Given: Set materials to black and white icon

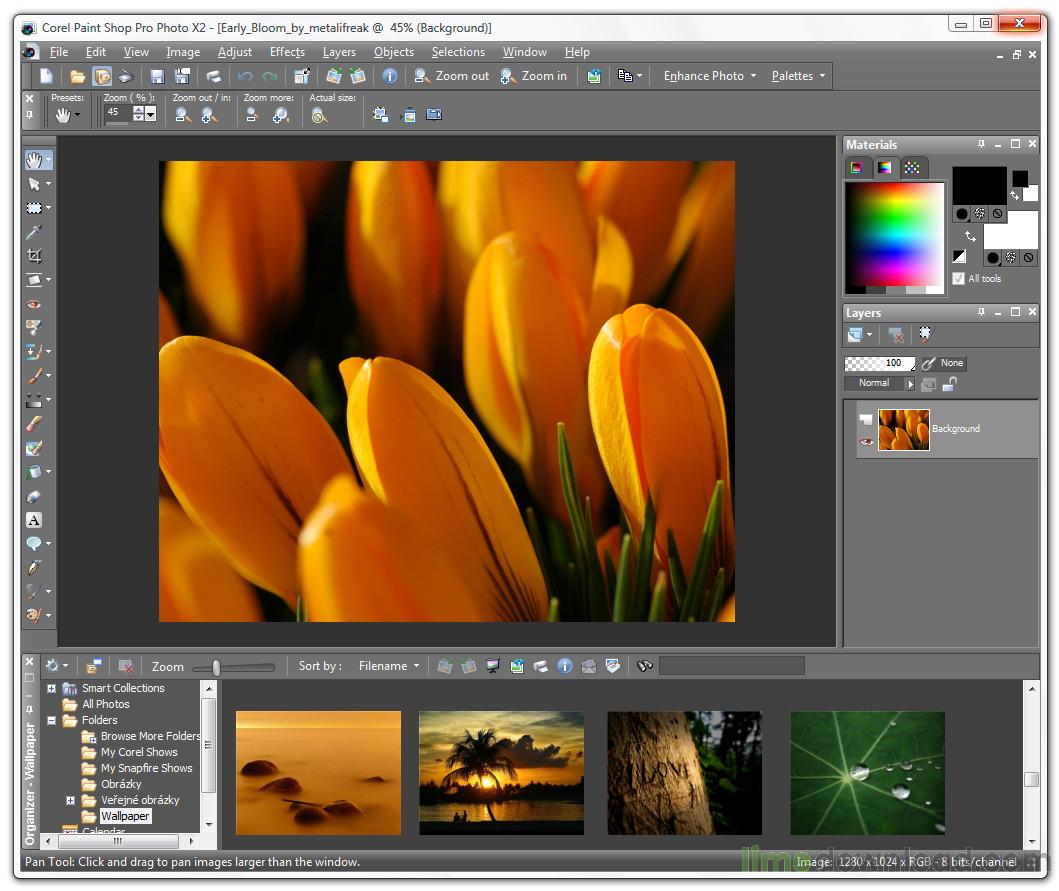Looking at the screenshot, I should 959,257.
